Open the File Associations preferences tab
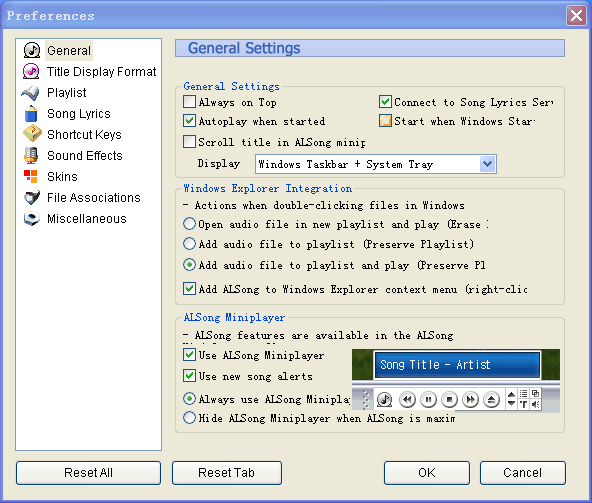 (94, 198)
